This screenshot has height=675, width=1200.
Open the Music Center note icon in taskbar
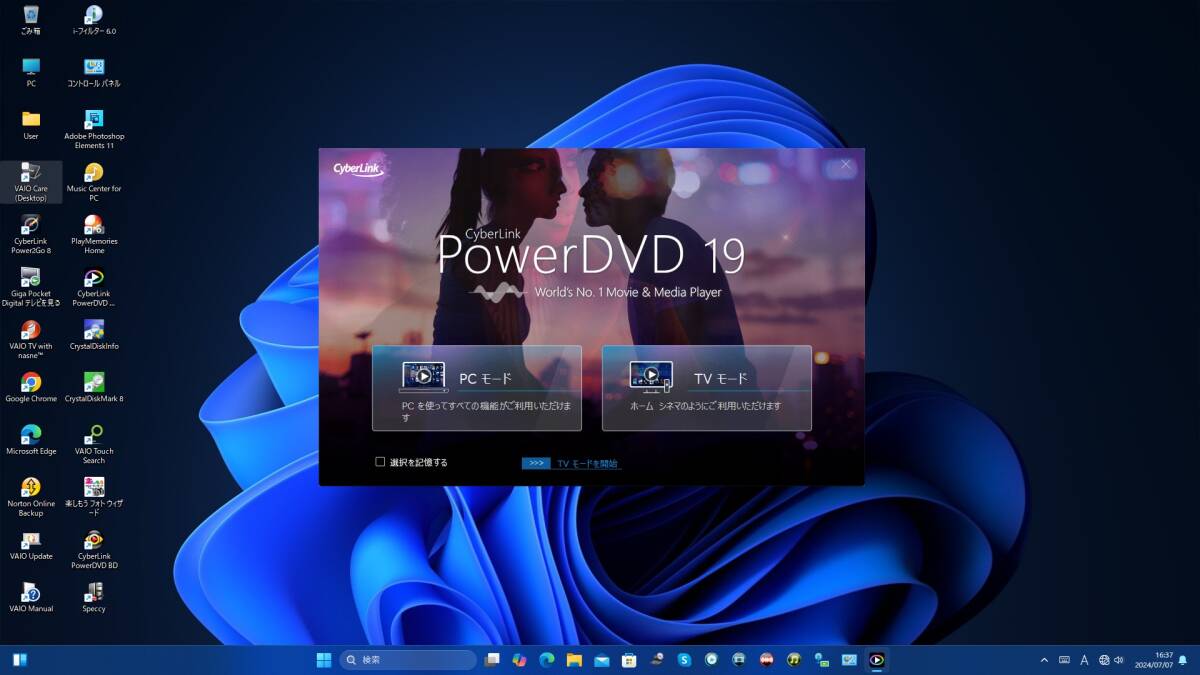click(794, 660)
